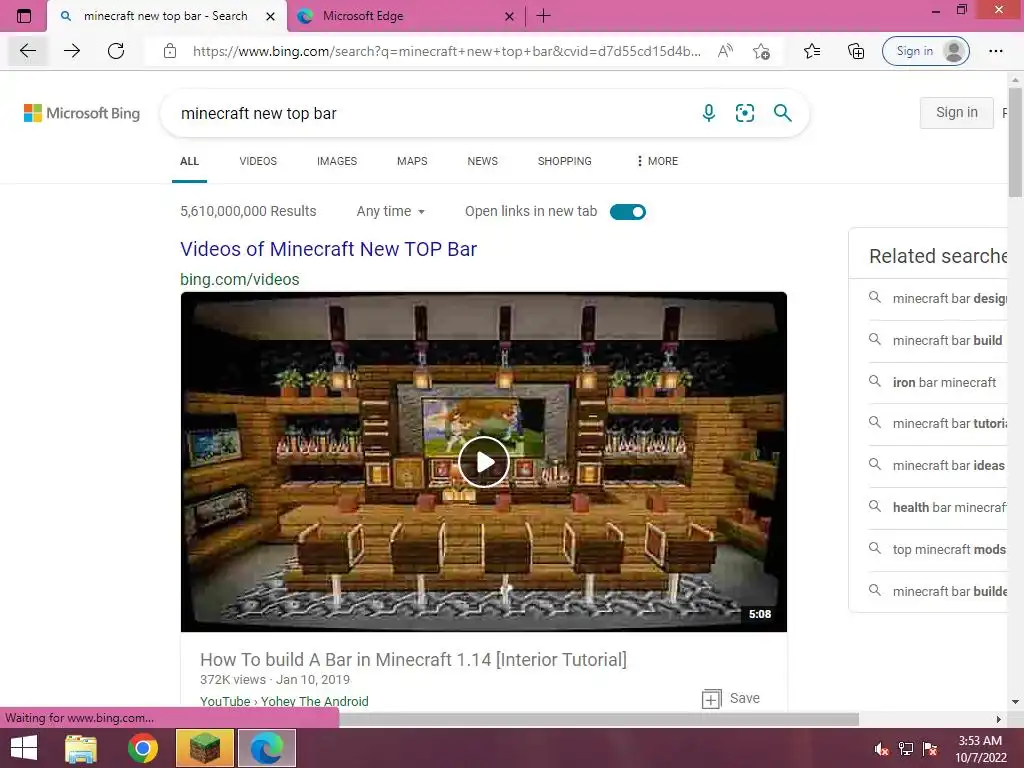The height and width of the screenshot is (768, 1024).
Task: Close the minecraft new top bar tab
Action: click(x=270, y=16)
